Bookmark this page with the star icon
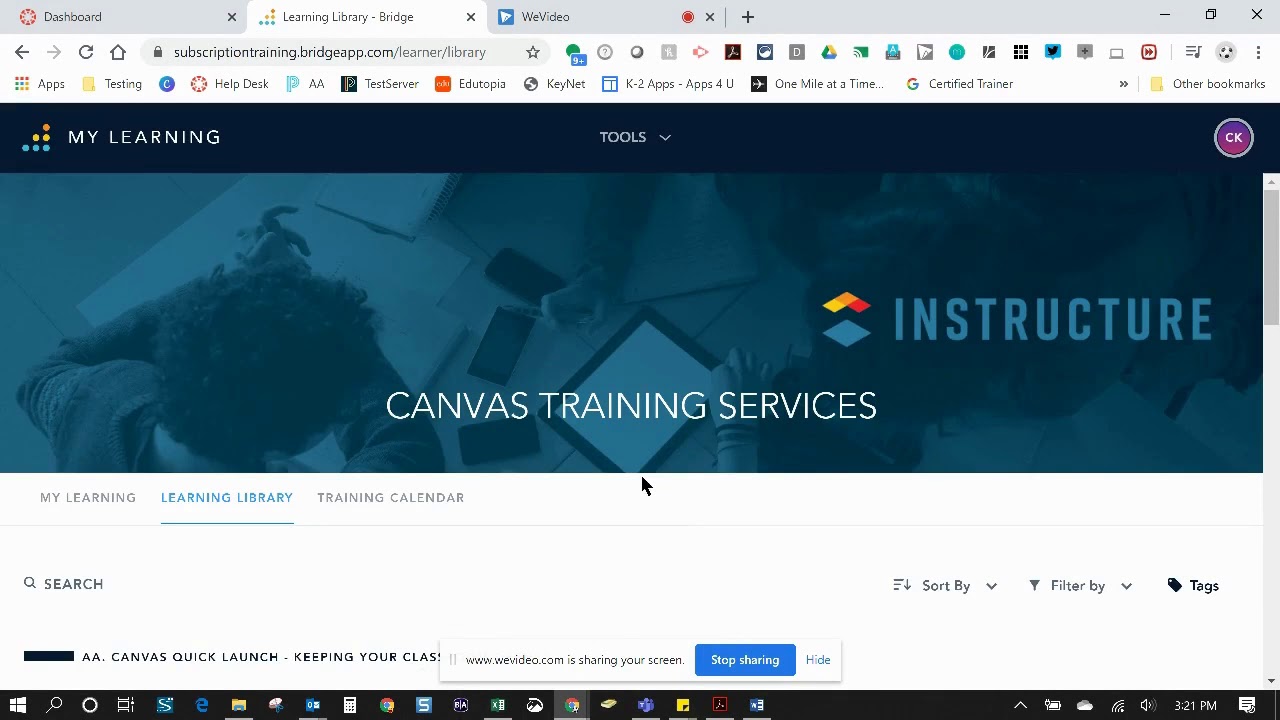Viewport: 1280px width, 720px height. coord(533,52)
